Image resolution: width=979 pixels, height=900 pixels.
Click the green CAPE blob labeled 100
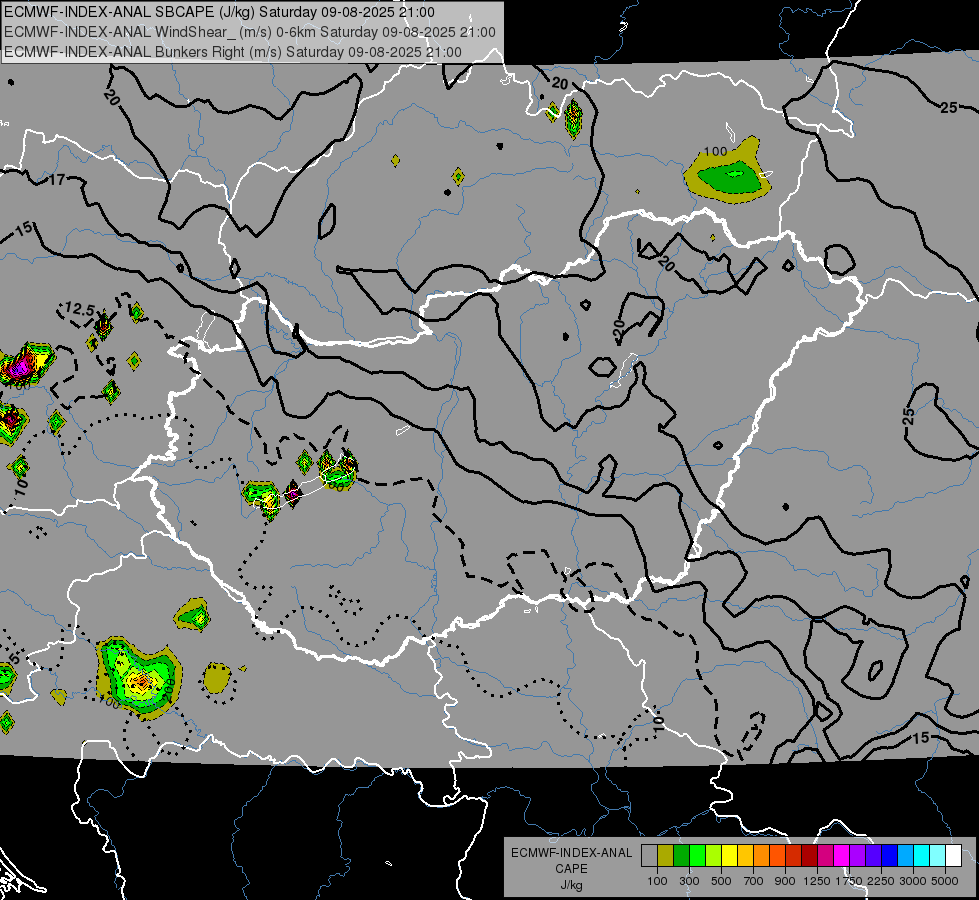click(x=728, y=172)
